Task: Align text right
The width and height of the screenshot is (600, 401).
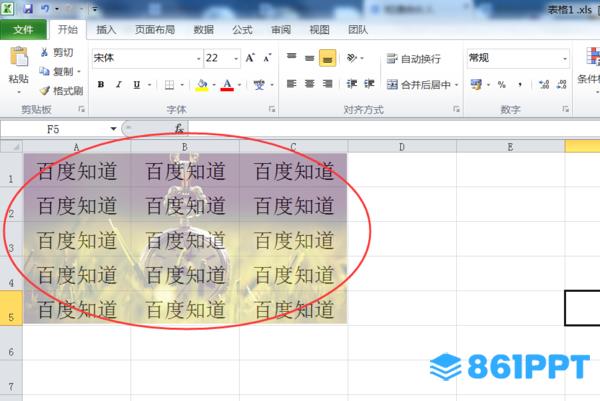Action: [328, 83]
